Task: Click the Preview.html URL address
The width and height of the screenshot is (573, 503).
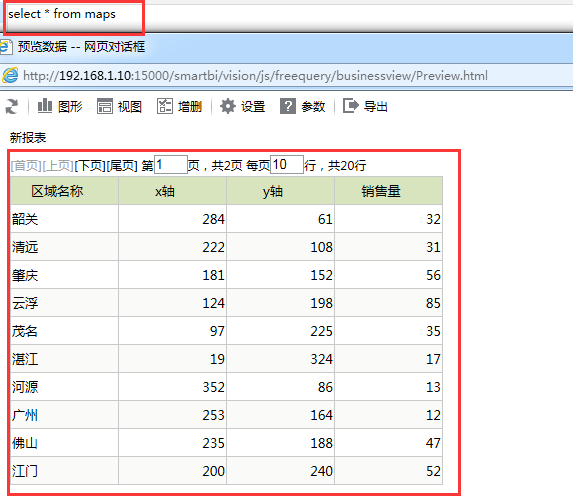Action: coord(255,76)
